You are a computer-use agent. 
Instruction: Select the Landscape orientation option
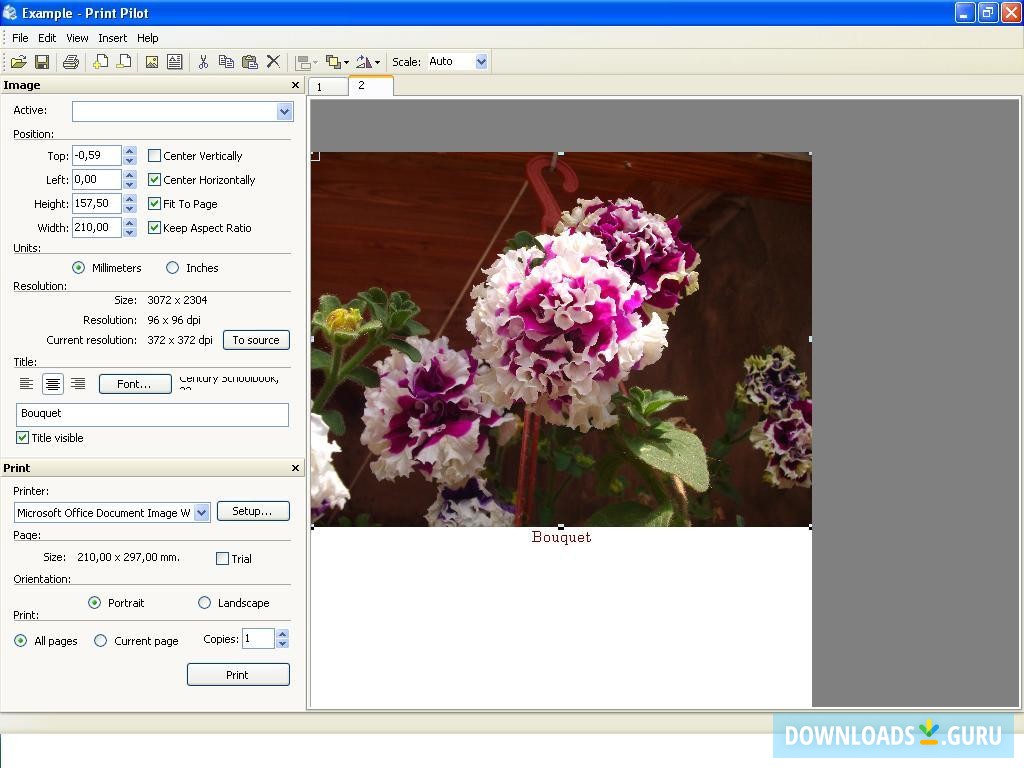pyautogui.click(x=205, y=603)
